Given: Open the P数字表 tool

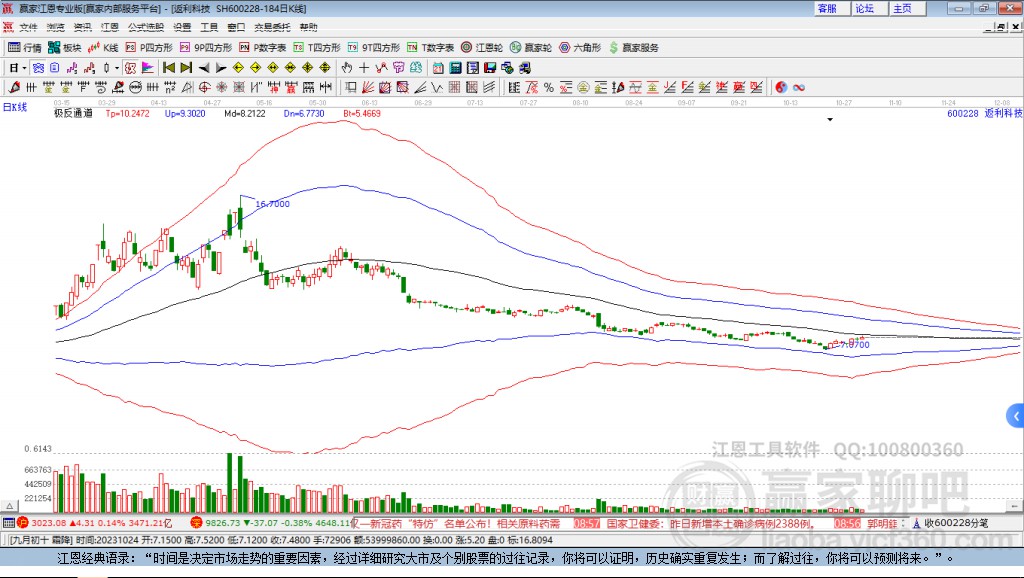Looking at the screenshot, I should coord(263,48).
